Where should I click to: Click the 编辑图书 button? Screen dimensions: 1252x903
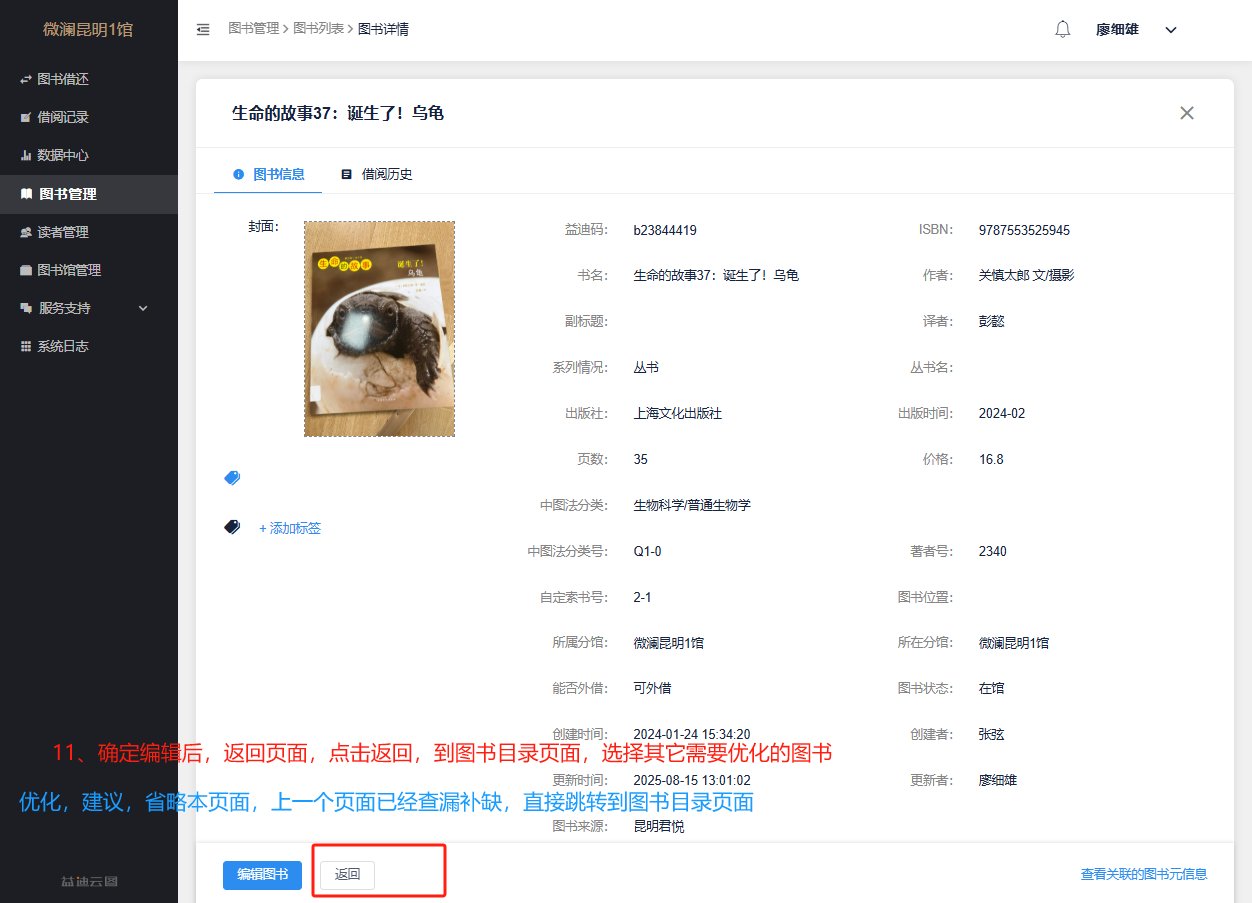coord(262,875)
